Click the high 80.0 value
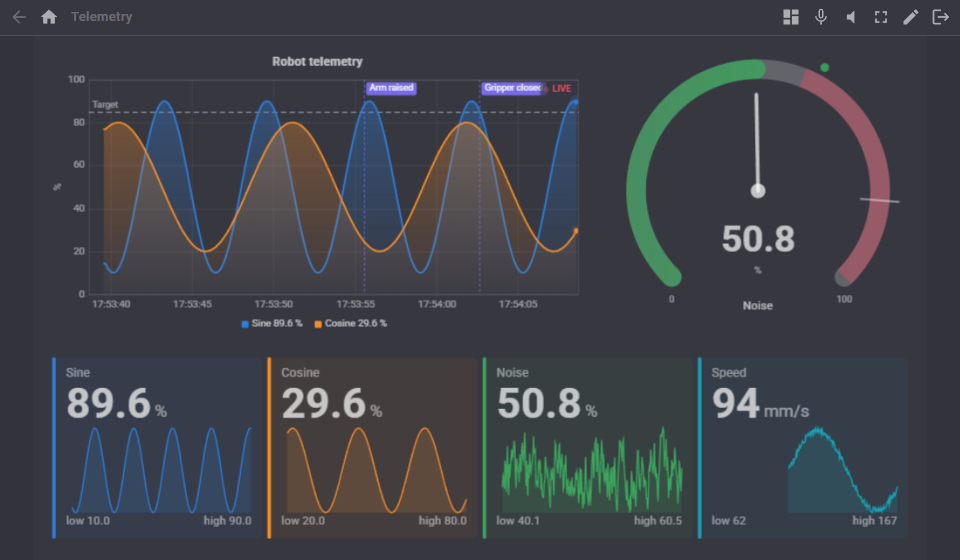The image size is (960, 560). click(442, 521)
